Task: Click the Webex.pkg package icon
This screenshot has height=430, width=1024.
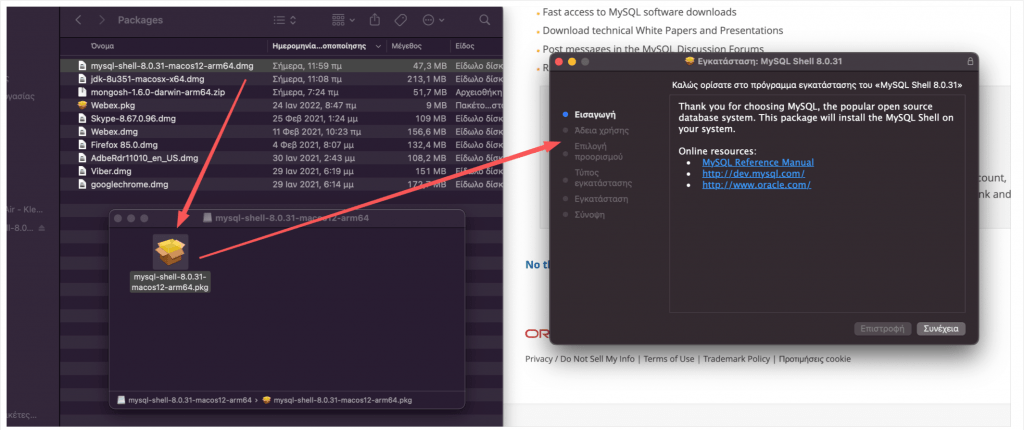Action: coord(82,105)
